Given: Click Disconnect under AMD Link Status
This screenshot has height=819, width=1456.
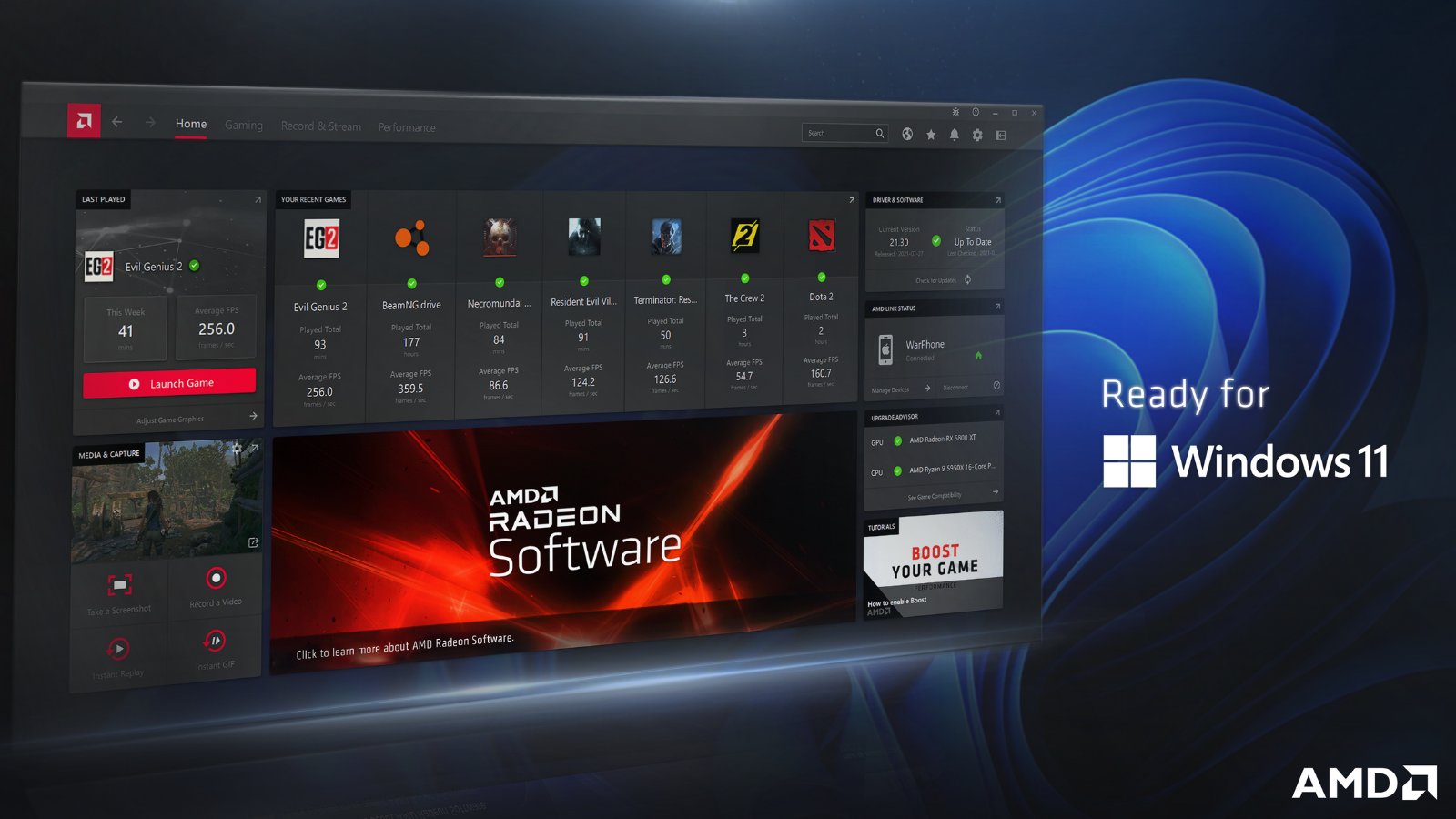Looking at the screenshot, I should coord(955,388).
